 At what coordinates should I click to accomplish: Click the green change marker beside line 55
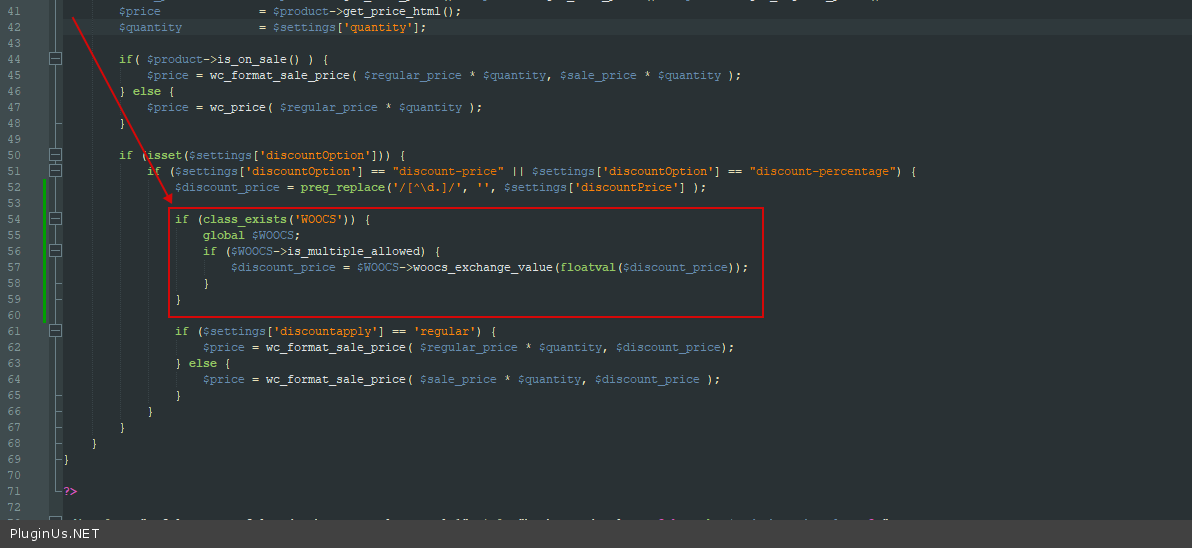45,235
